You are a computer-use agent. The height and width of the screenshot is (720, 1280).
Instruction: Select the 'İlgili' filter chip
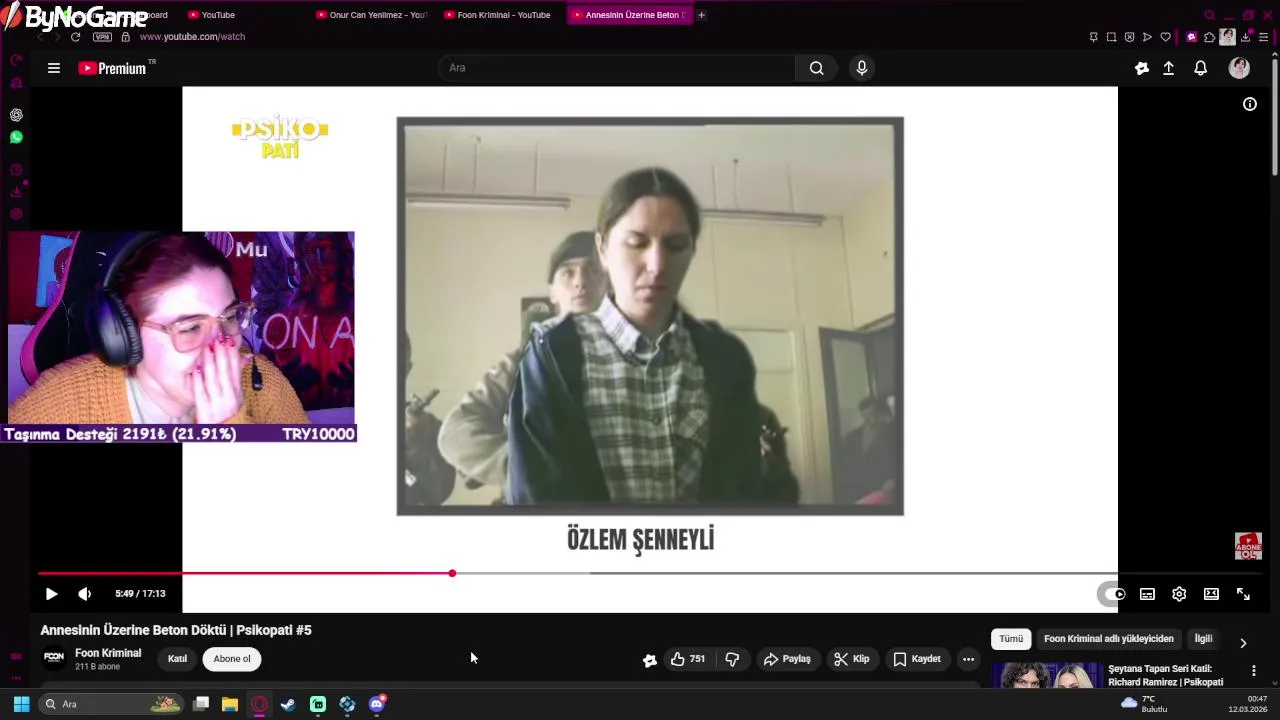coord(1203,639)
